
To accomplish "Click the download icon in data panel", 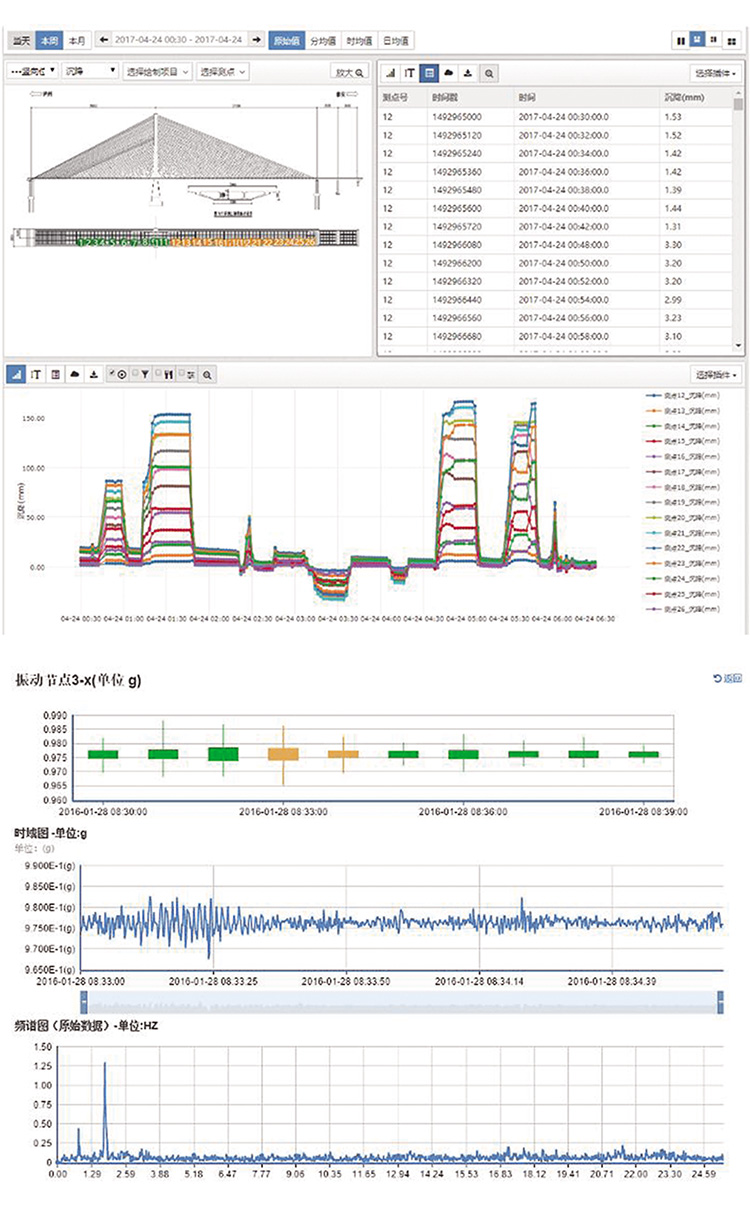I will (x=468, y=73).
